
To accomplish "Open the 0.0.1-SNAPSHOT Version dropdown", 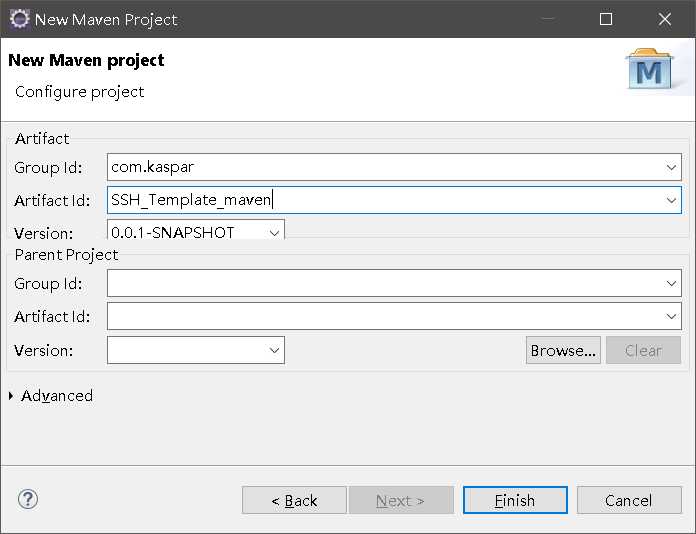I will pos(274,233).
